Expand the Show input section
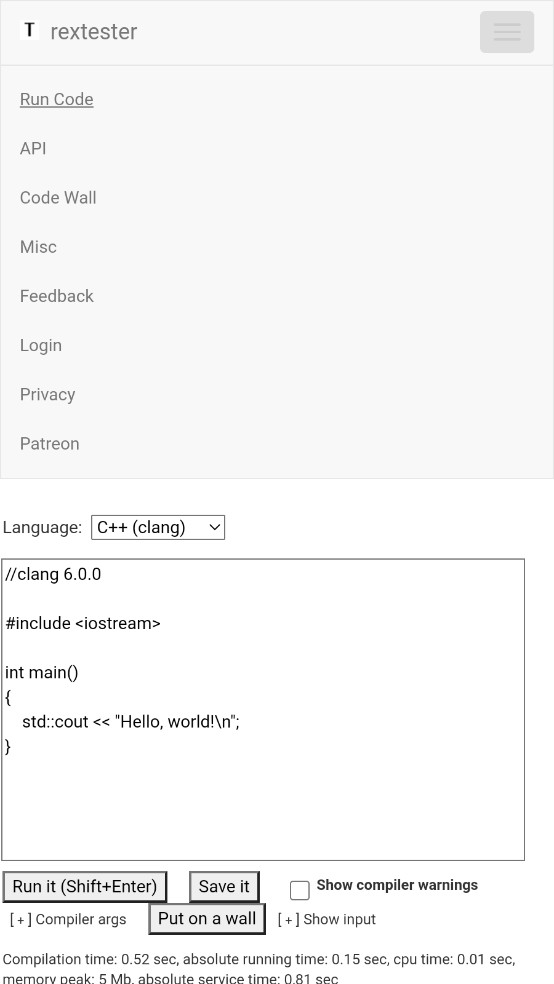 tap(327, 919)
